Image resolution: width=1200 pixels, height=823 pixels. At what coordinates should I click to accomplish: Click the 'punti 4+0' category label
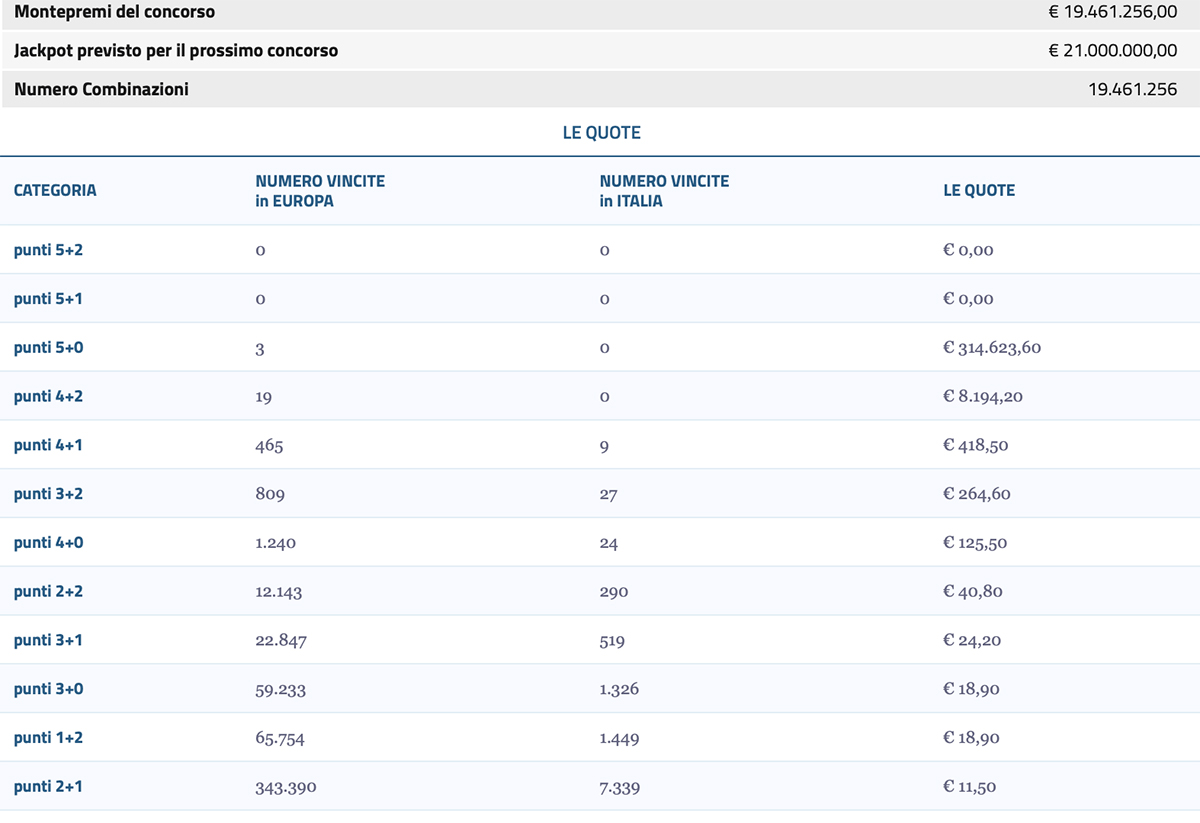click(x=48, y=543)
